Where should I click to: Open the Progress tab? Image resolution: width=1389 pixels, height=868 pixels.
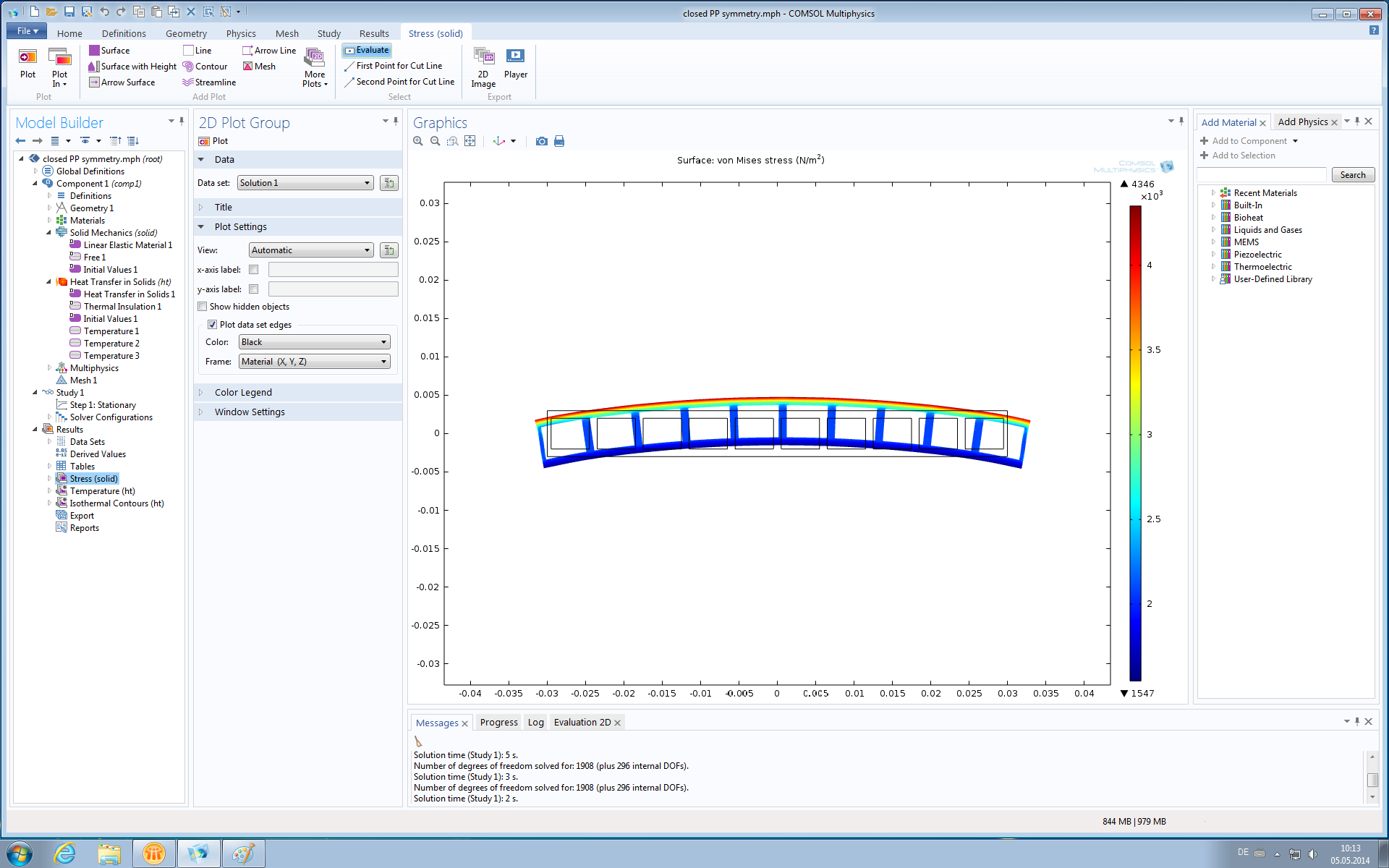click(498, 723)
